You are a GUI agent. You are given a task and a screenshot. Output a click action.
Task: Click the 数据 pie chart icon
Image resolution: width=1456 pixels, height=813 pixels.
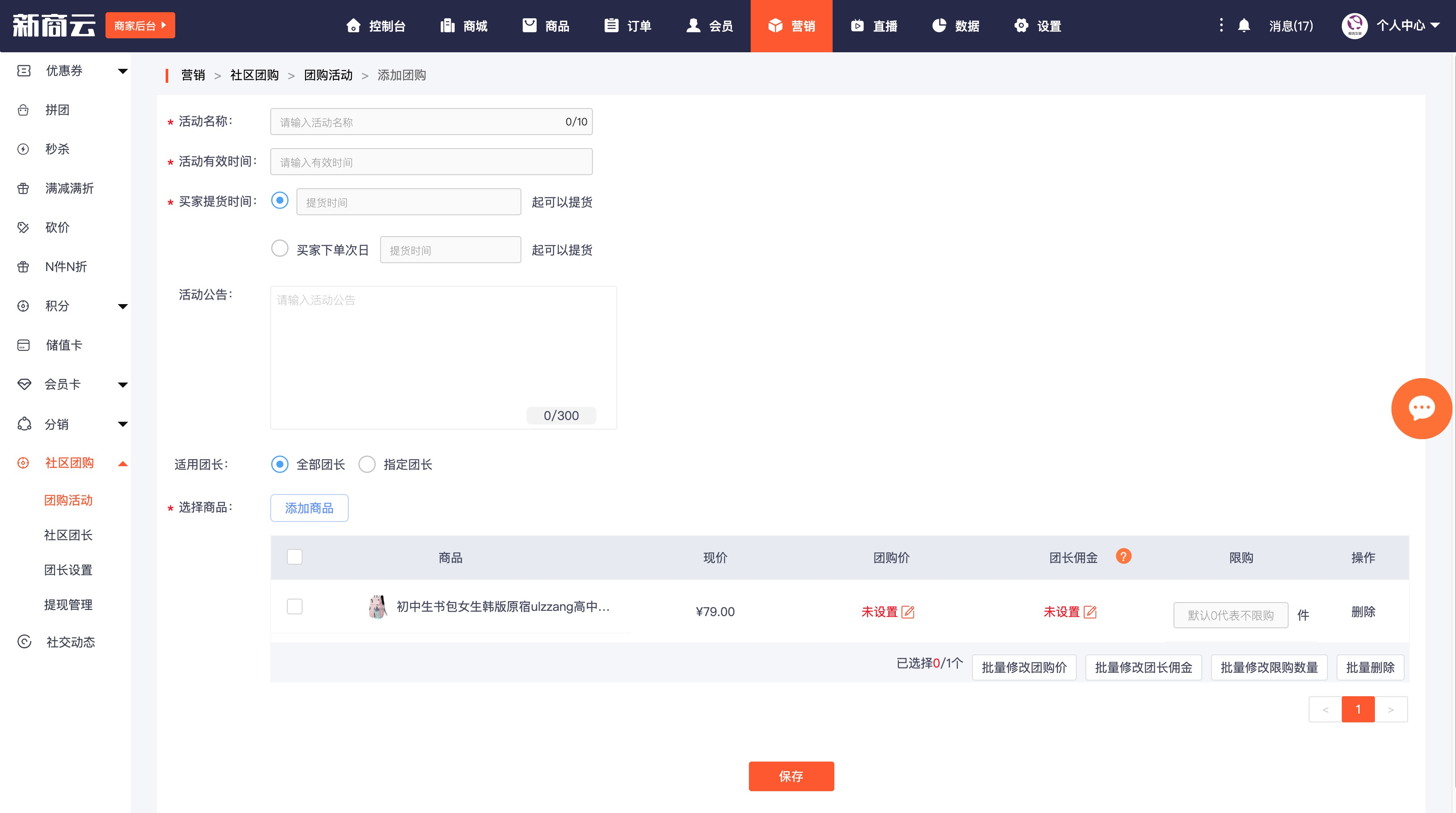939,25
